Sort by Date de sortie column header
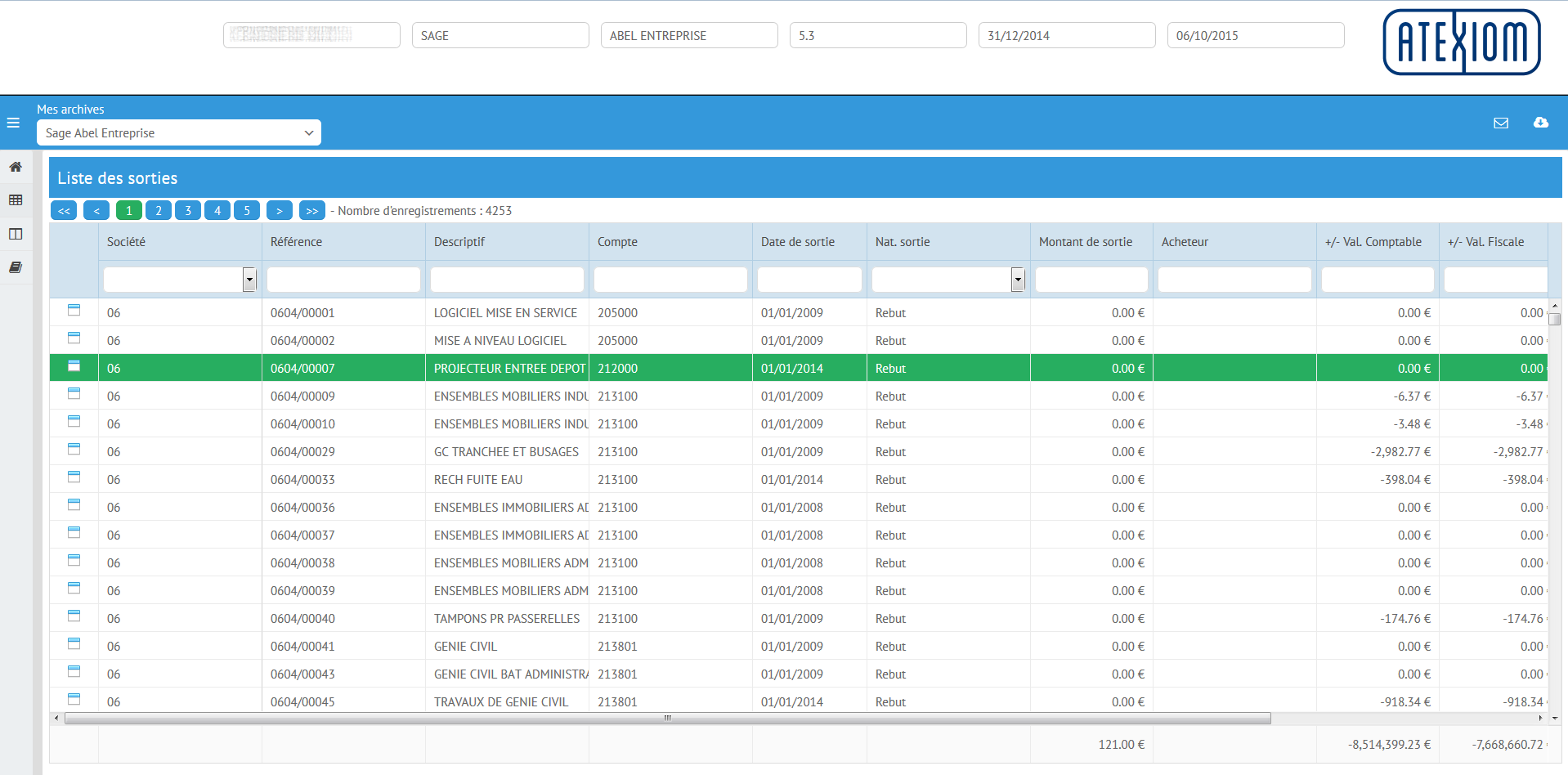The image size is (1568, 775). 798,242
